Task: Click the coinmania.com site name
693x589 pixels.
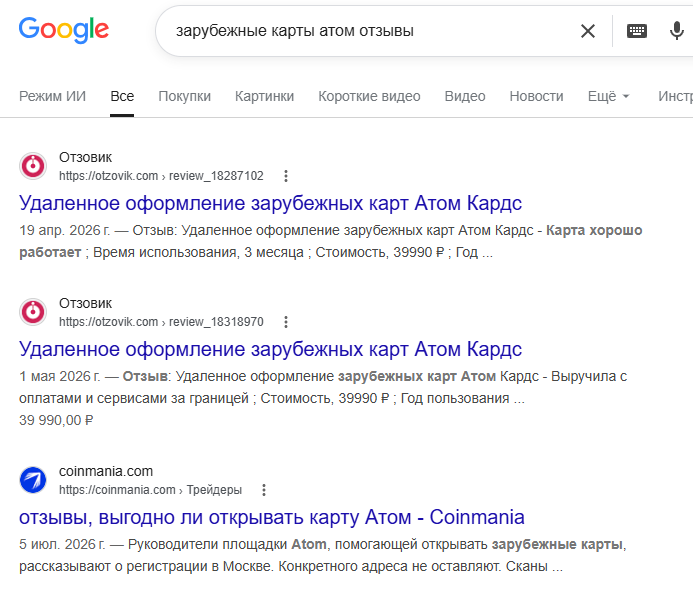Action: [106, 471]
